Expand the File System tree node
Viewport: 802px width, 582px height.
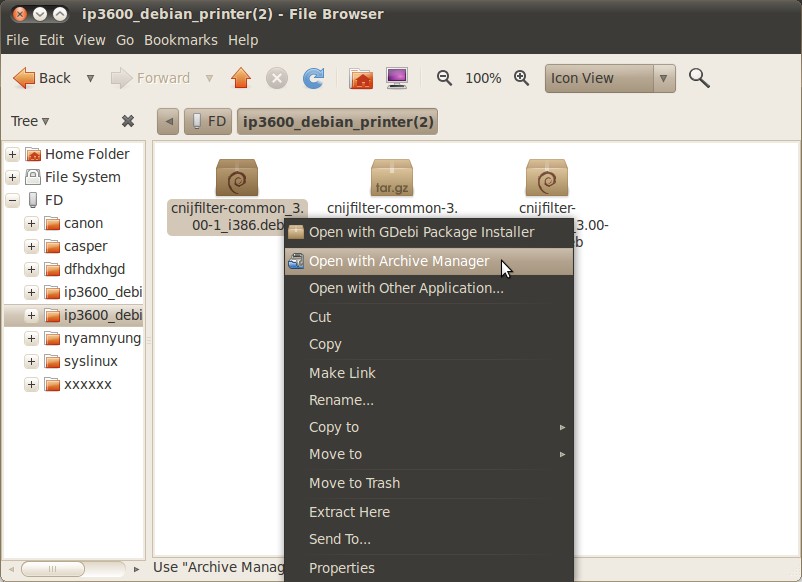[13, 177]
